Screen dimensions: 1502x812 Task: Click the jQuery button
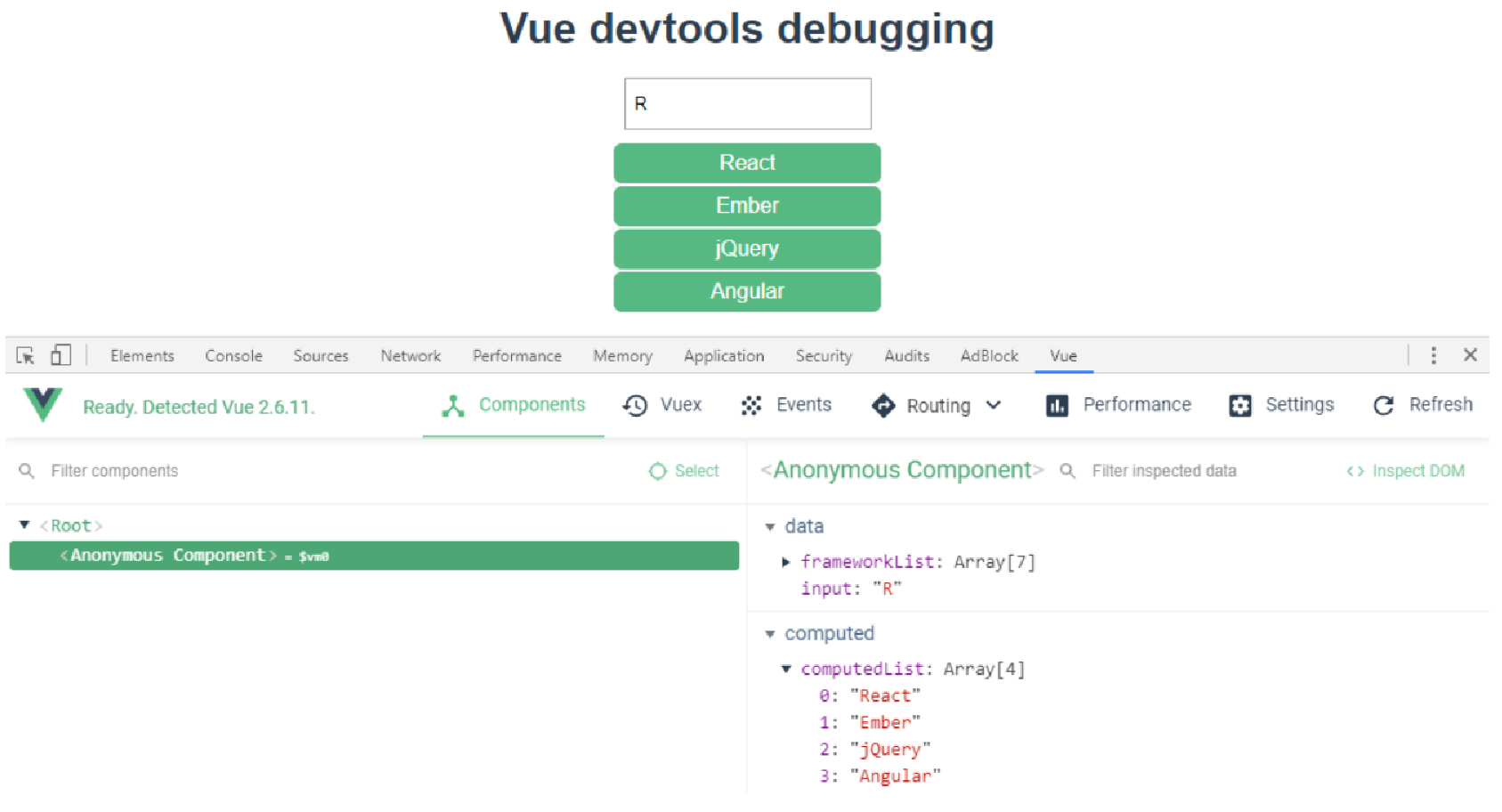click(747, 248)
